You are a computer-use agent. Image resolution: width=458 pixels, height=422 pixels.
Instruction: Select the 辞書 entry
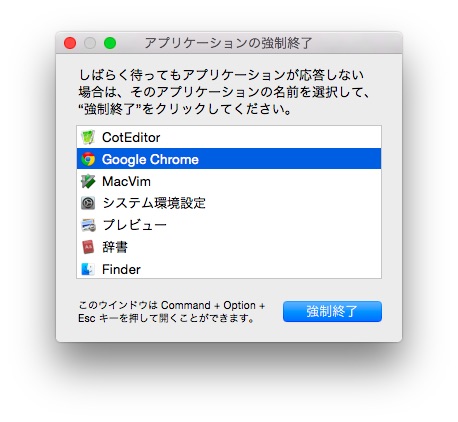[229, 247]
